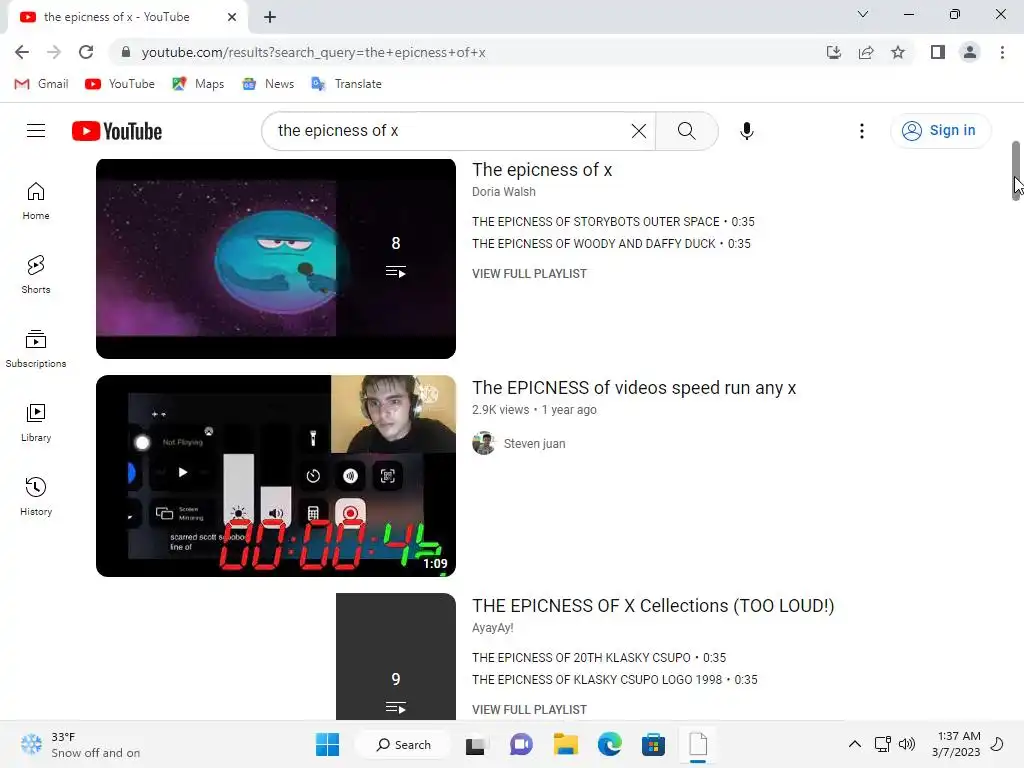Screen dimensions: 1024x768
Task: Visit Doria Walsh channel
Action: [504, 192]
